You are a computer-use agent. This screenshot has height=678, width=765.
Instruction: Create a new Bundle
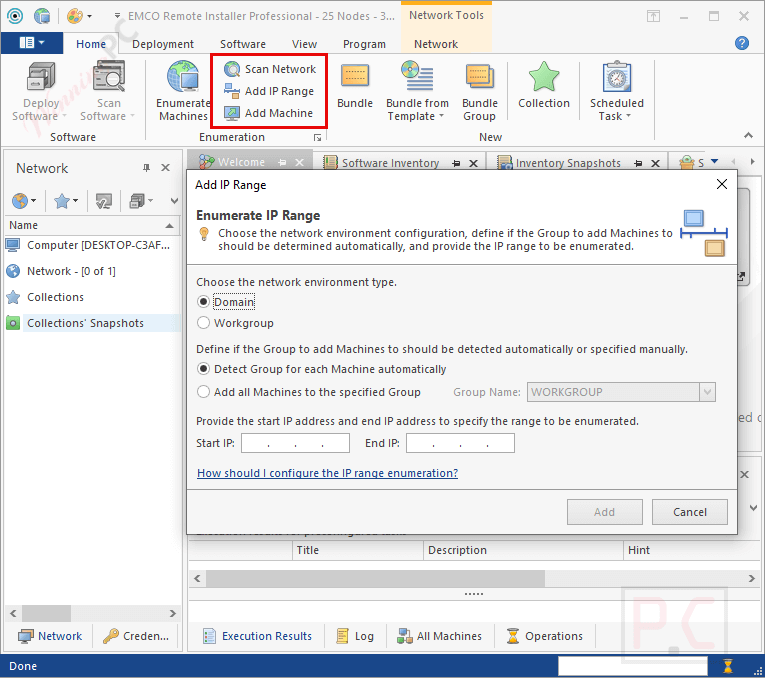(355, 86)
